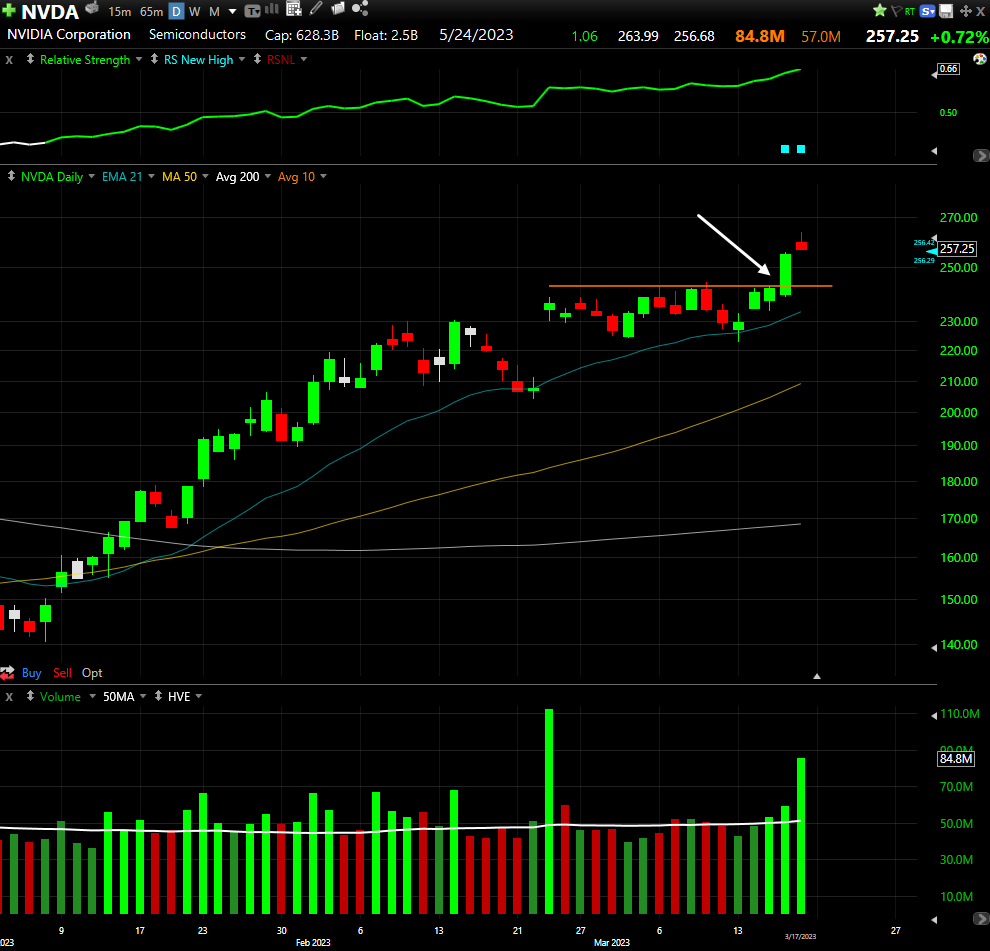Viewport: 990px width, 951px height.
Task: Select the D daily timeframe
Action: point(177,11)
